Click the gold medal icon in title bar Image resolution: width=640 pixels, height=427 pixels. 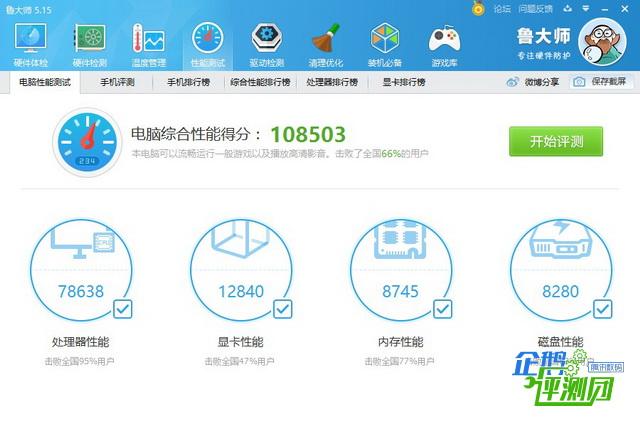point(478,9)
